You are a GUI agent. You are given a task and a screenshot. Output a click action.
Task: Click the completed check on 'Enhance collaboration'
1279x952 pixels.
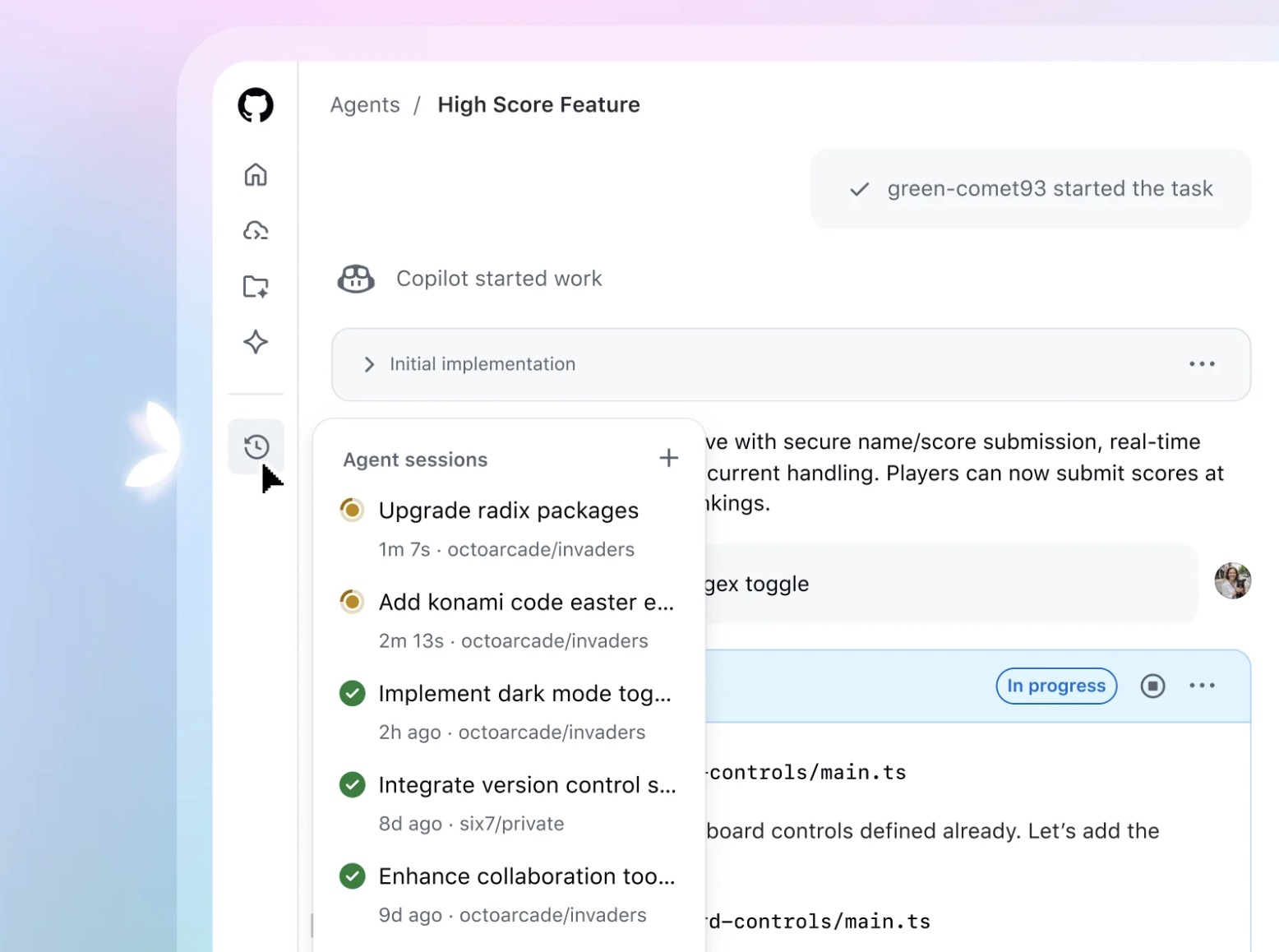[x=352, y=876]
